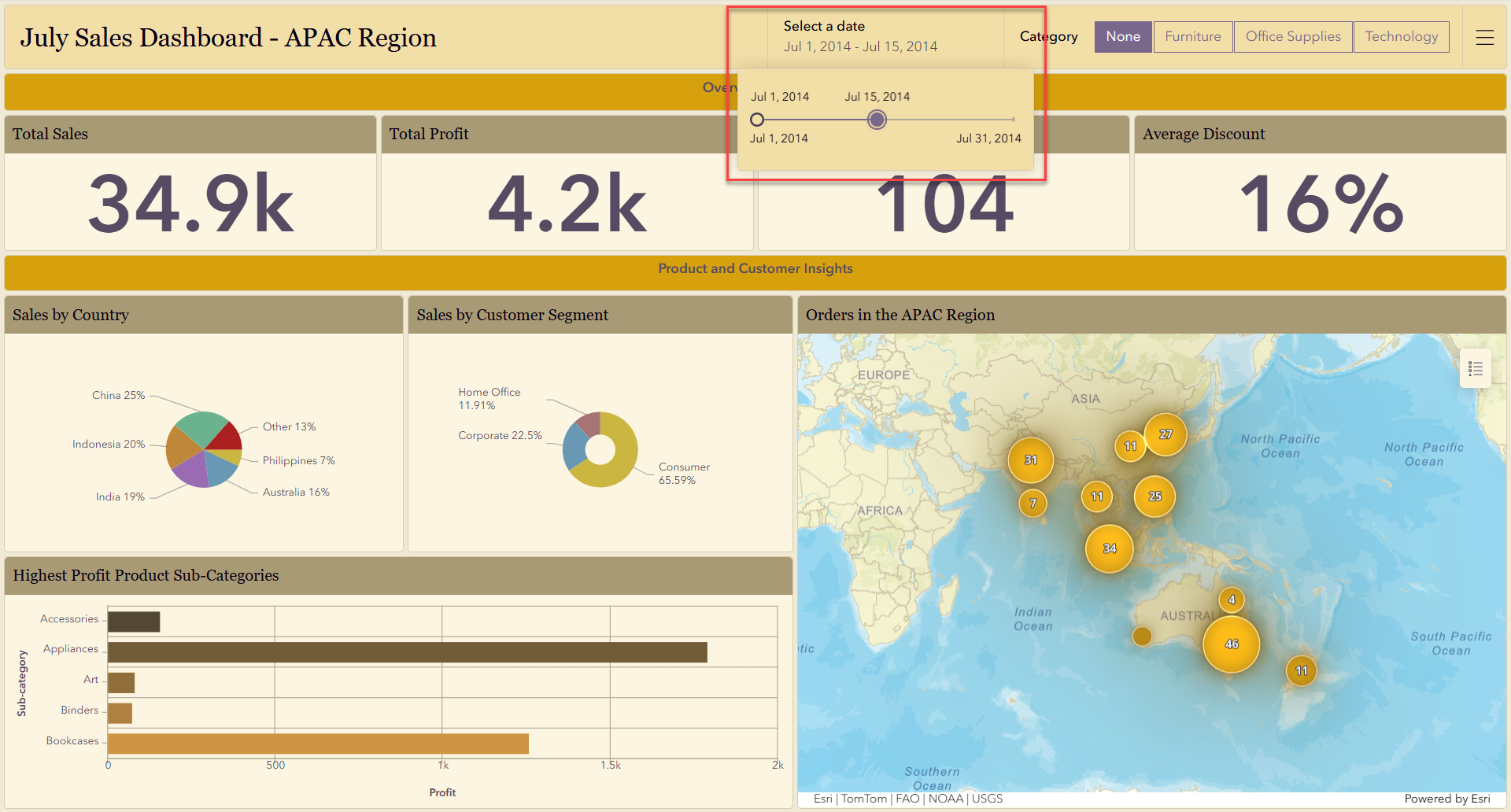Screen dimensions: 1511x812
Task: Enable the Technology category filter
Action: click(1401, 36)
